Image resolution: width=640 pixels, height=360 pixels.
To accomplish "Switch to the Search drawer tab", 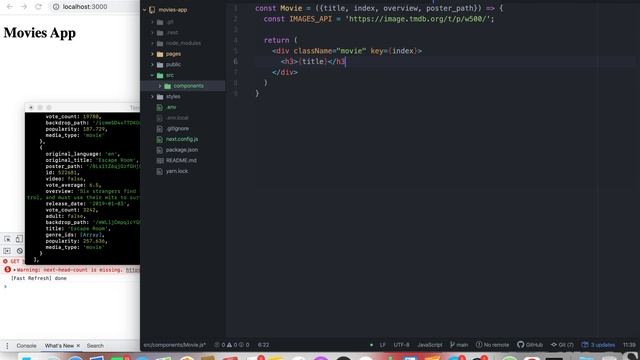I will tap(95, 346).
